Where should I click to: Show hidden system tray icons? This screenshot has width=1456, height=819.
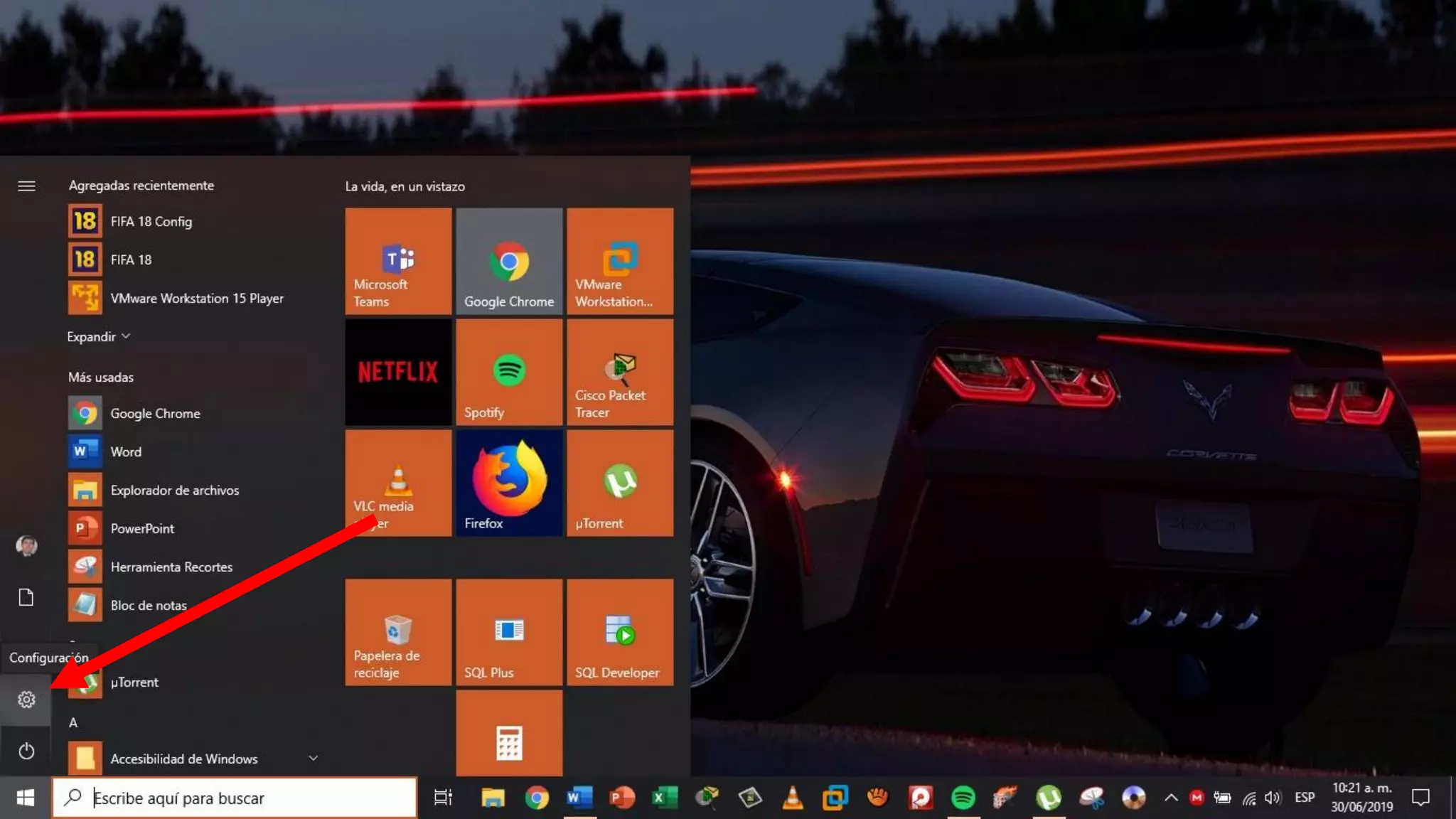(1171, 798)
